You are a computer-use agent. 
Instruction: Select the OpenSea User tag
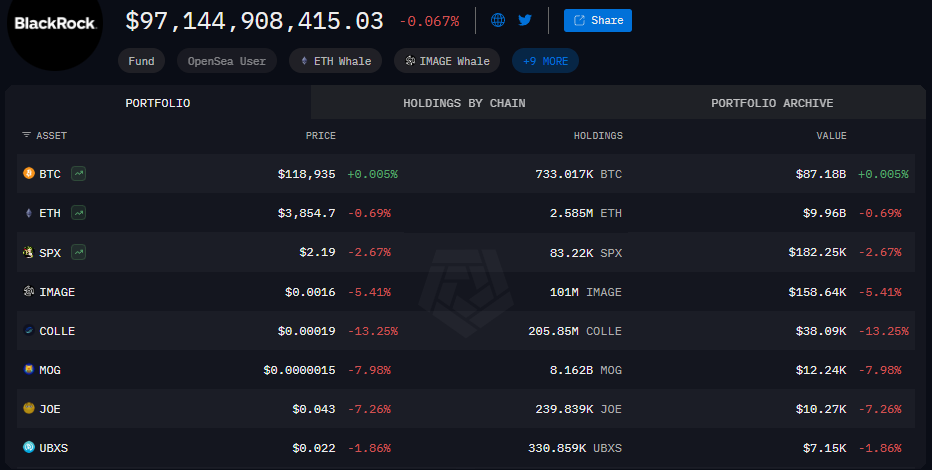pos(226,61)
